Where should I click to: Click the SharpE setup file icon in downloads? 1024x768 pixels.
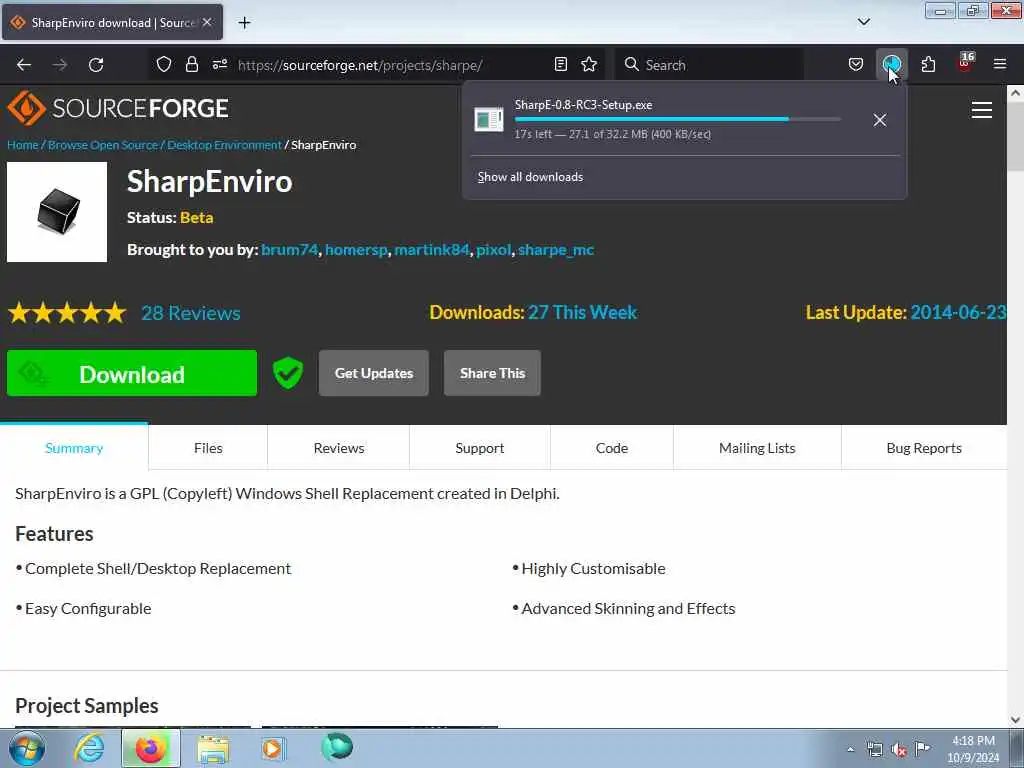pyautogui.click(x=488, y=120)
